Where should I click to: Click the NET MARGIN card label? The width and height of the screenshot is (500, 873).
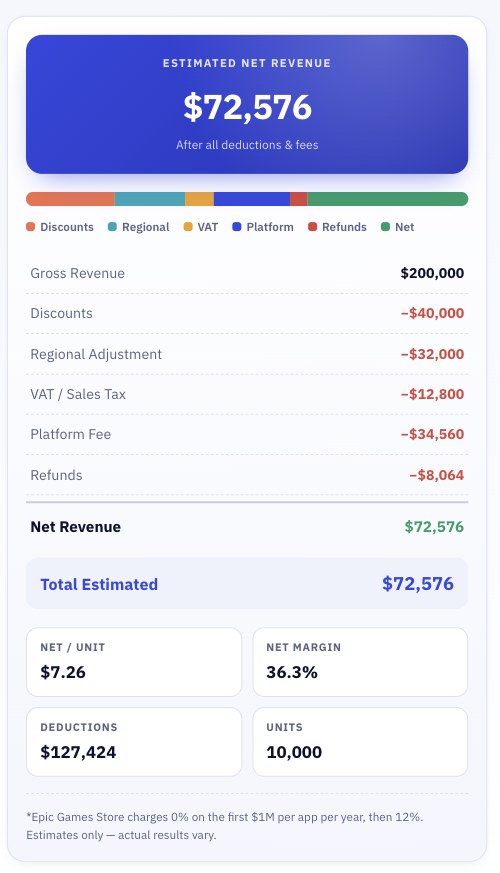[x=304, y=648]
